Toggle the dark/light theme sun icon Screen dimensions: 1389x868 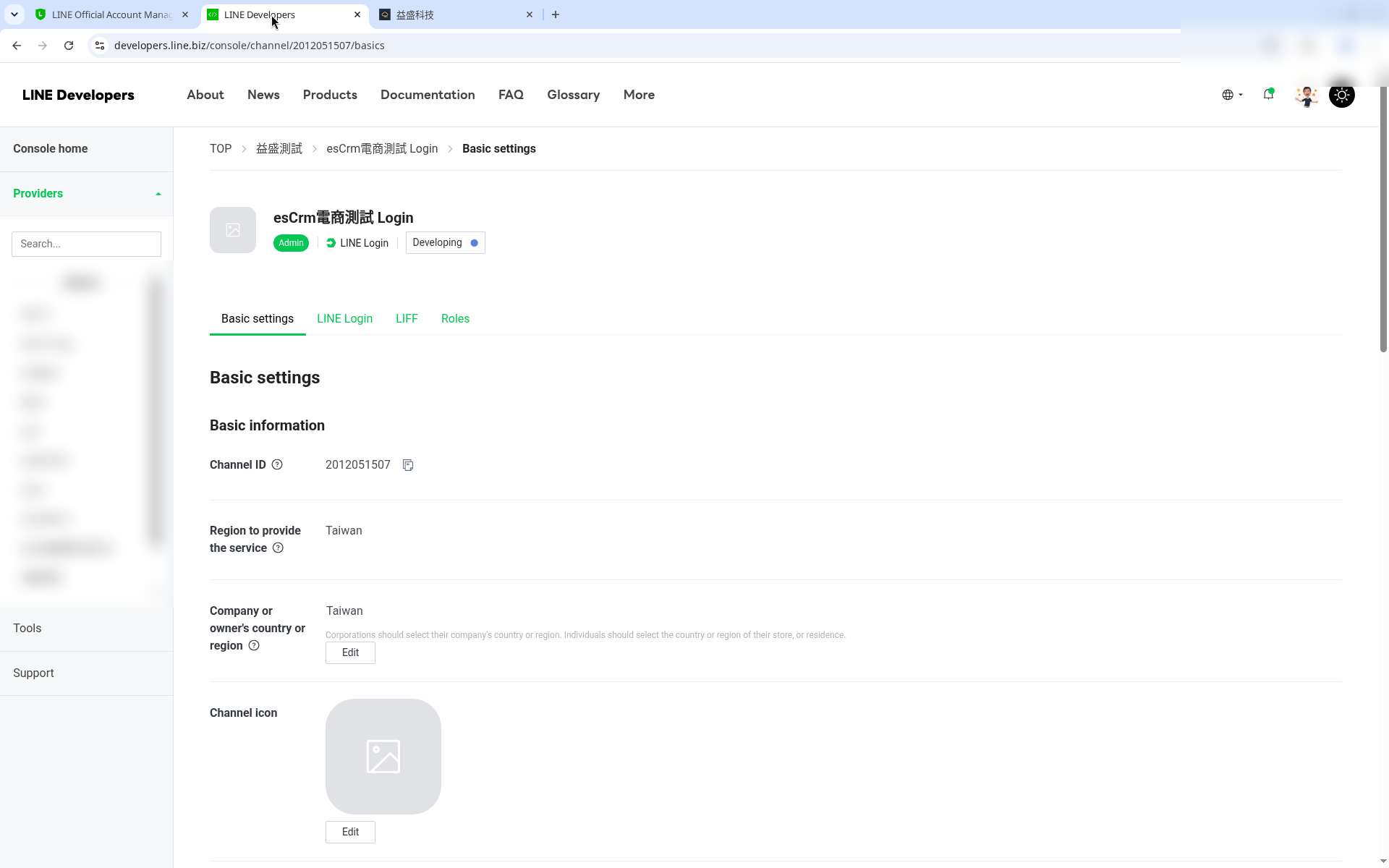coord(1342,95)
